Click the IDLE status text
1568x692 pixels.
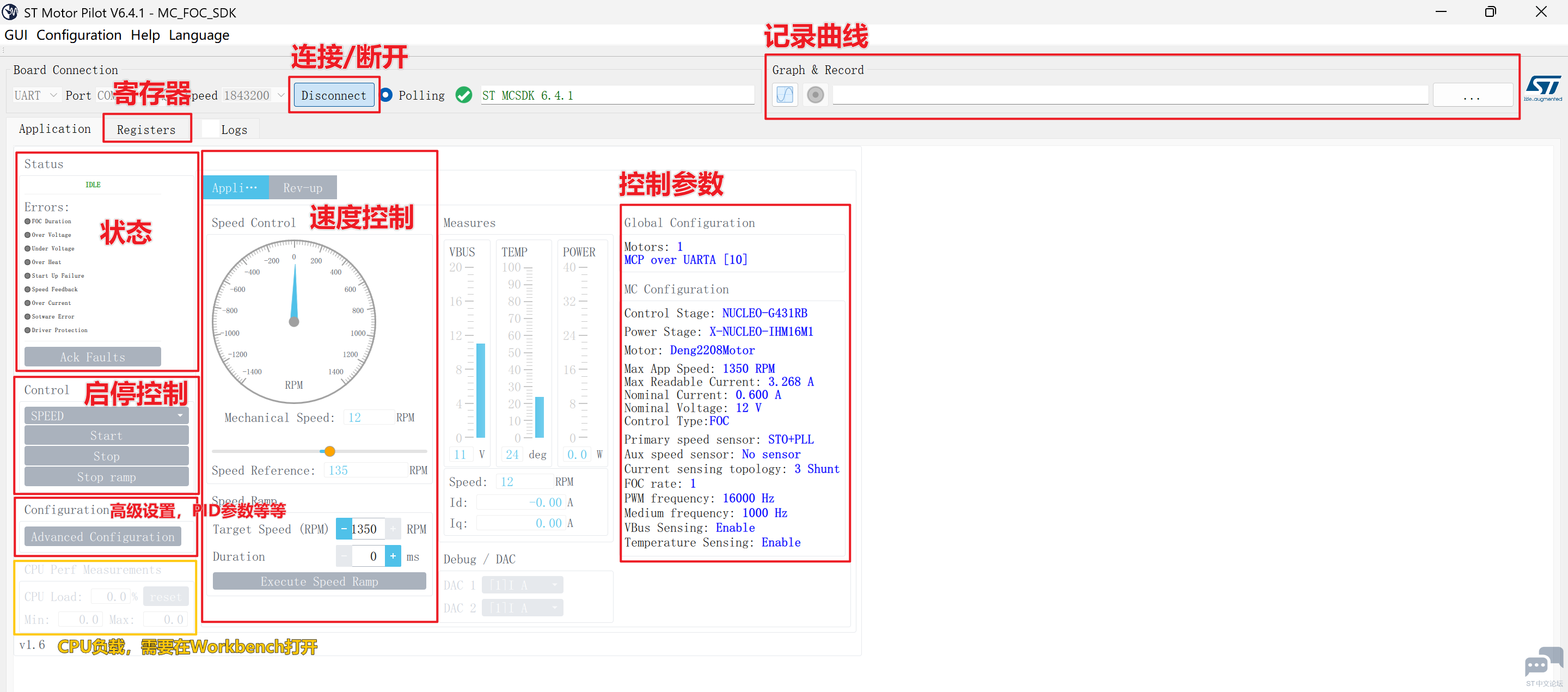pyautogui.click(x=93, y=185)
